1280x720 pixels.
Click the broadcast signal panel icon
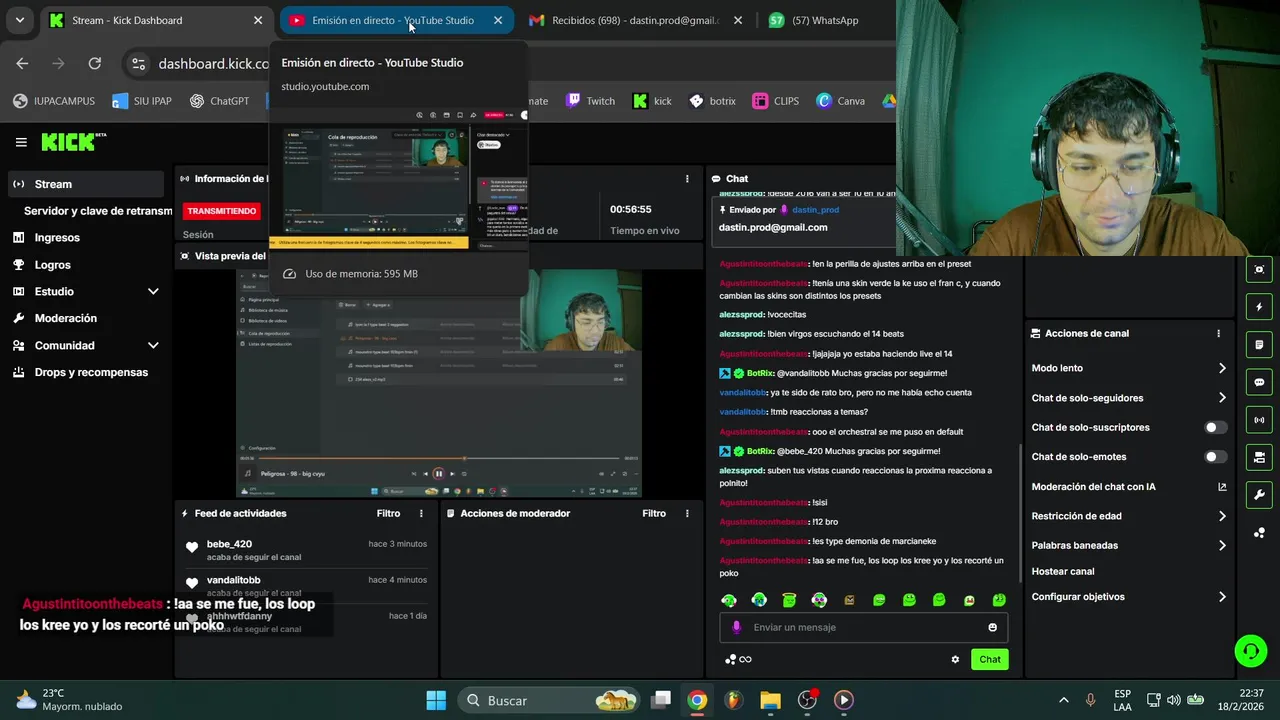(1259, 420)
